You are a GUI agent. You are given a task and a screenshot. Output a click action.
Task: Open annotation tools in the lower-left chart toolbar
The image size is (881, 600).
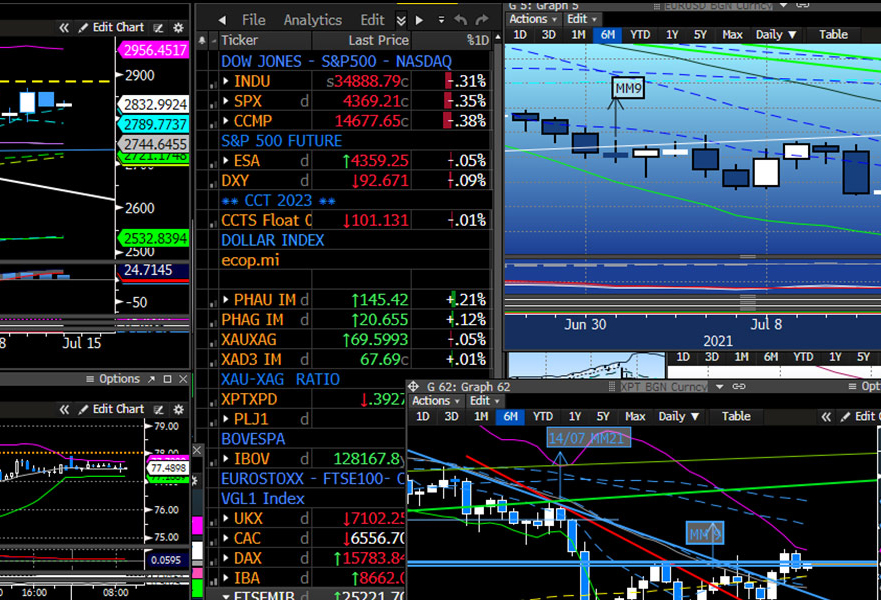(159, 410)
